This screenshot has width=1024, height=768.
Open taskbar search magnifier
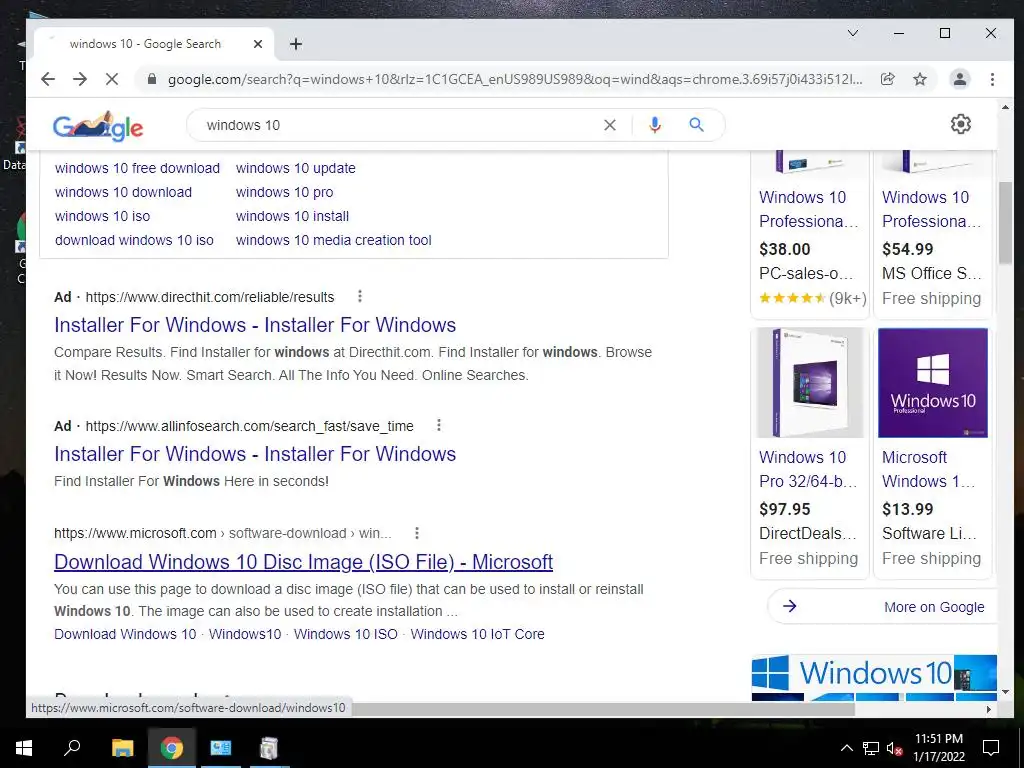coord(72,748)
